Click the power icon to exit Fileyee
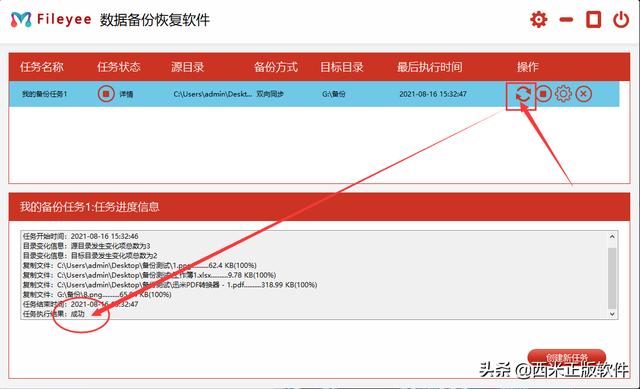640x389 pixels. coord(621,19)
